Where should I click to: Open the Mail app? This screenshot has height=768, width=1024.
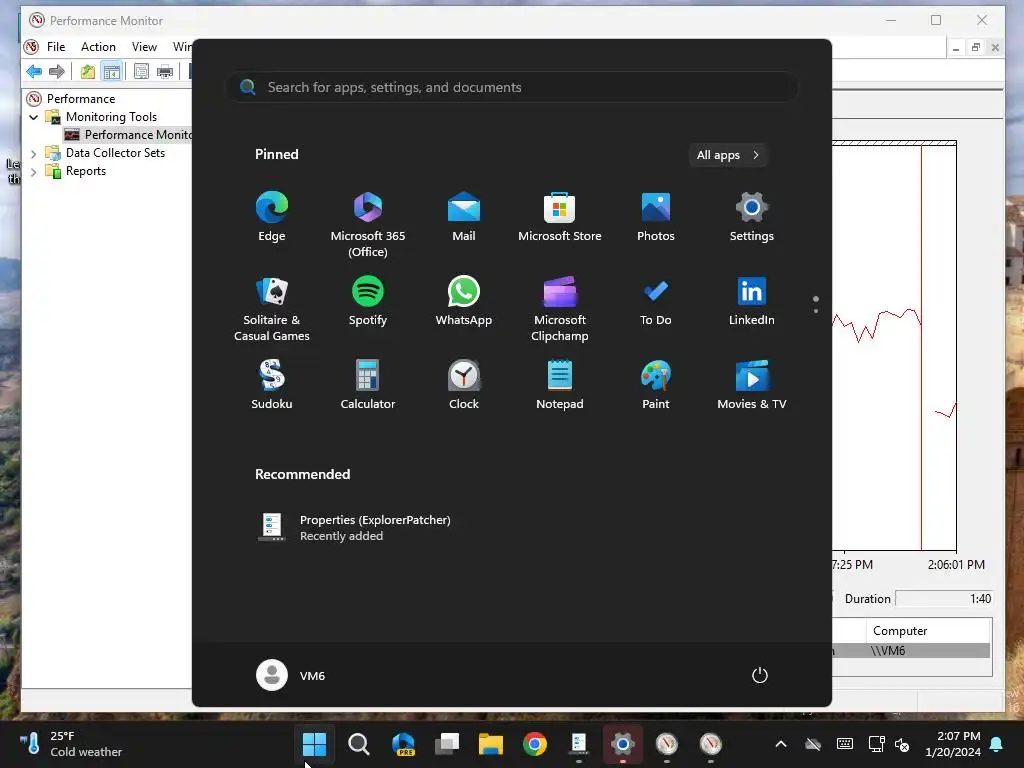464,217
